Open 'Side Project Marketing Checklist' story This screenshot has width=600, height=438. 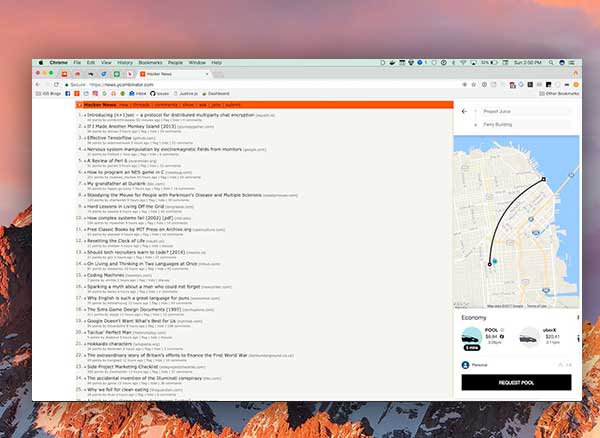[122, 366]
